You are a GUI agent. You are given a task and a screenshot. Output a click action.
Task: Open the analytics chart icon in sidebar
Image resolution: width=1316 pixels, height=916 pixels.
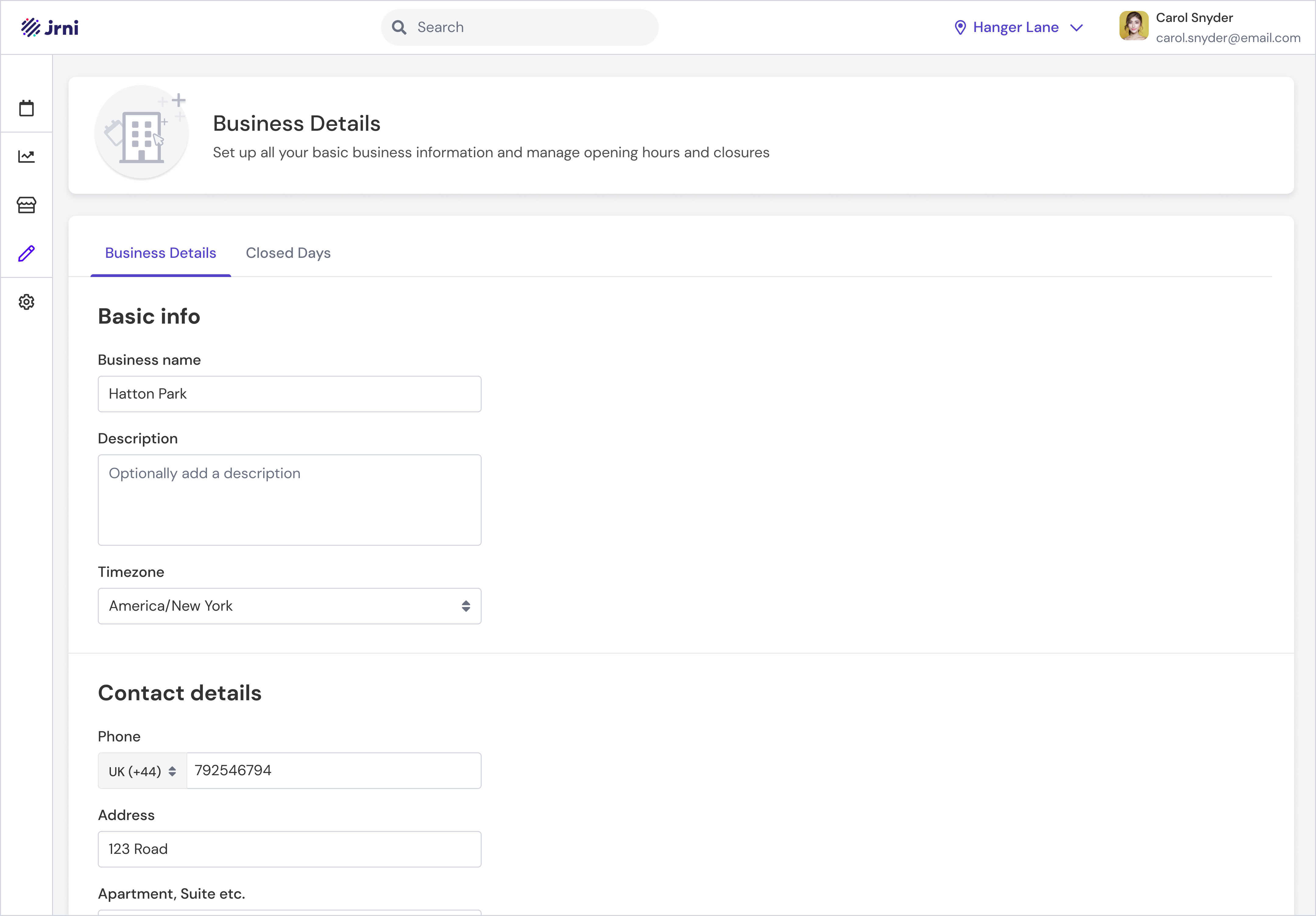point(27,156)
